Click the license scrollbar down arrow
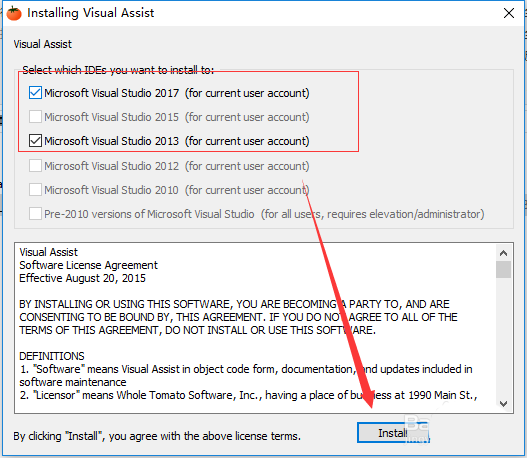Screen dimensions: 527x458 (503, 404)
